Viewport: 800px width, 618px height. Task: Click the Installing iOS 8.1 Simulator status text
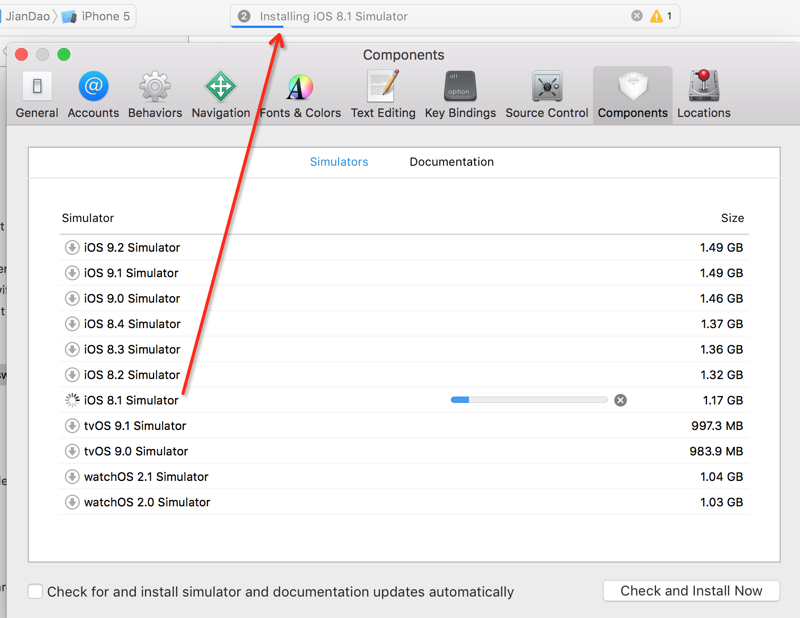click(x=334, y=16)
